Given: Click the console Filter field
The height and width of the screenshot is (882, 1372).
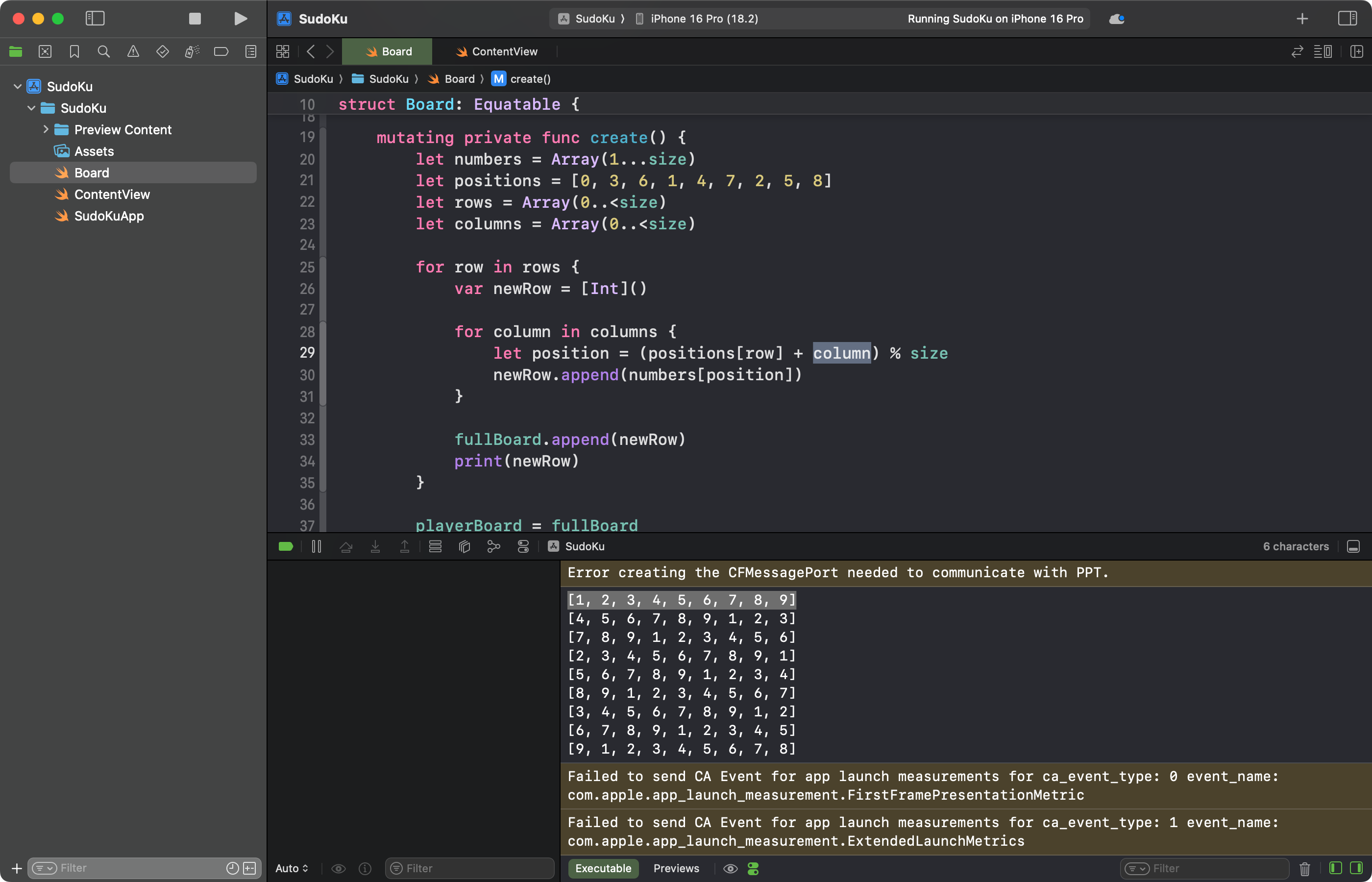Looking at the screenshot, I should [1205, 868].
